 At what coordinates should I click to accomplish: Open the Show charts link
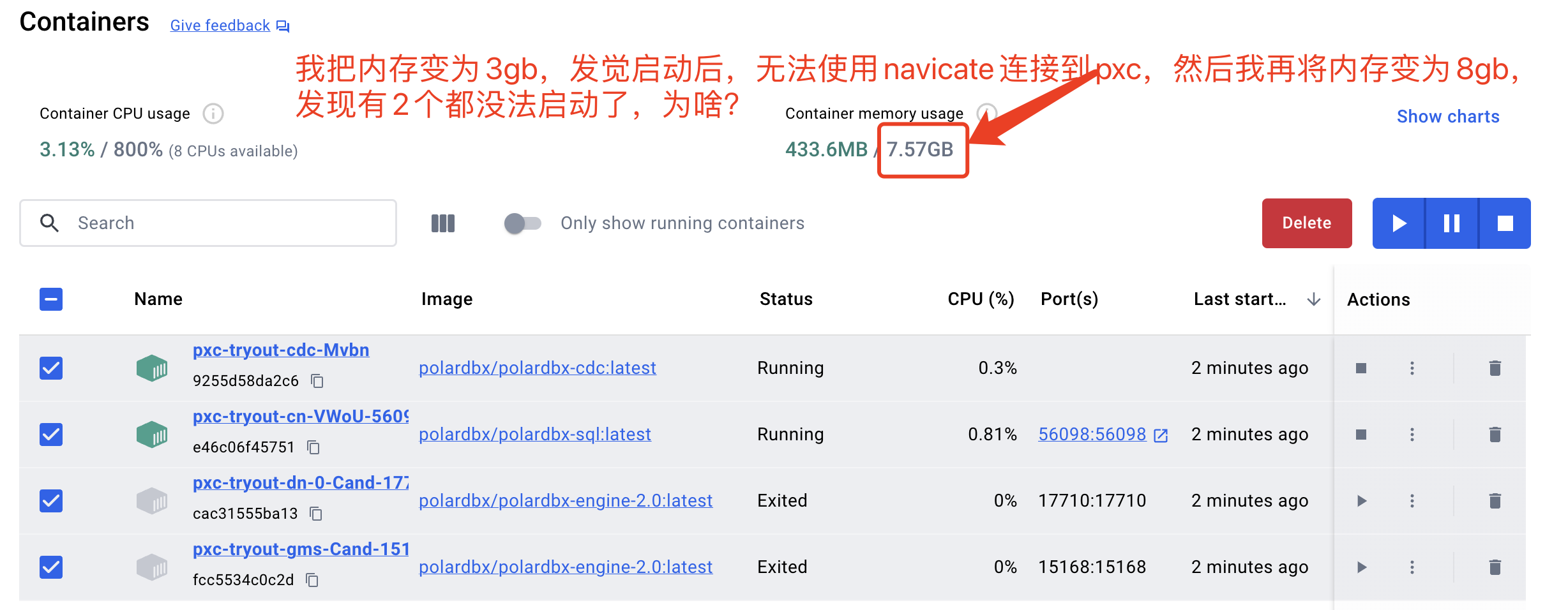[1447, 117]
